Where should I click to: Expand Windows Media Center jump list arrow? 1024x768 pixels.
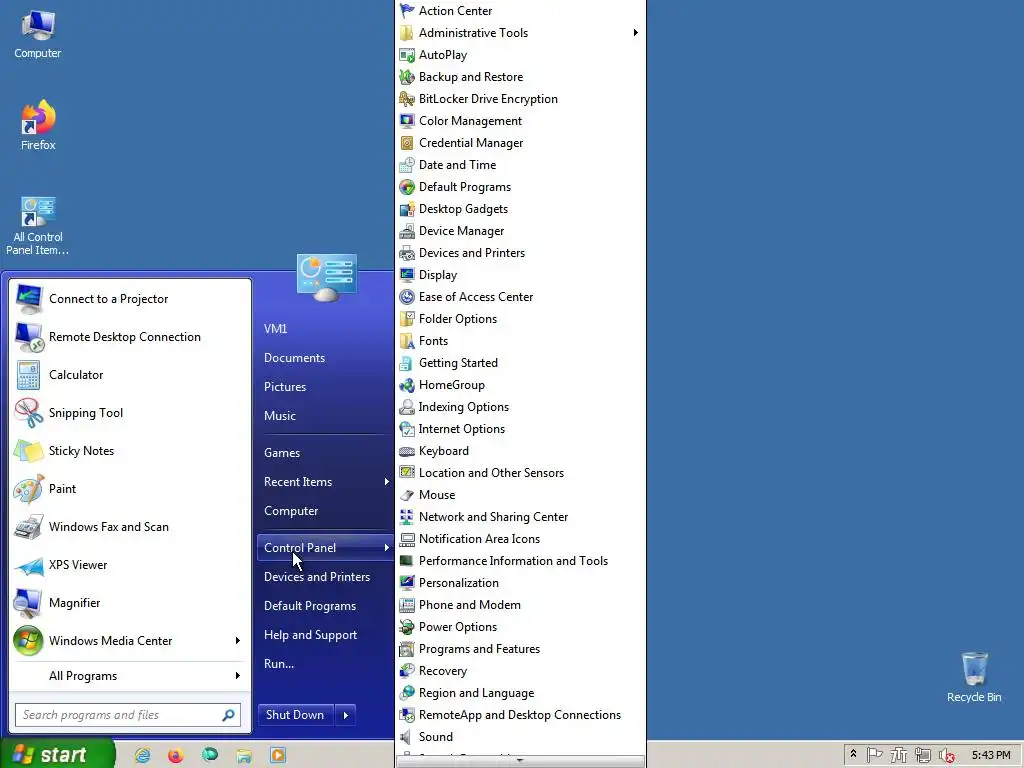tap(238, 641)
